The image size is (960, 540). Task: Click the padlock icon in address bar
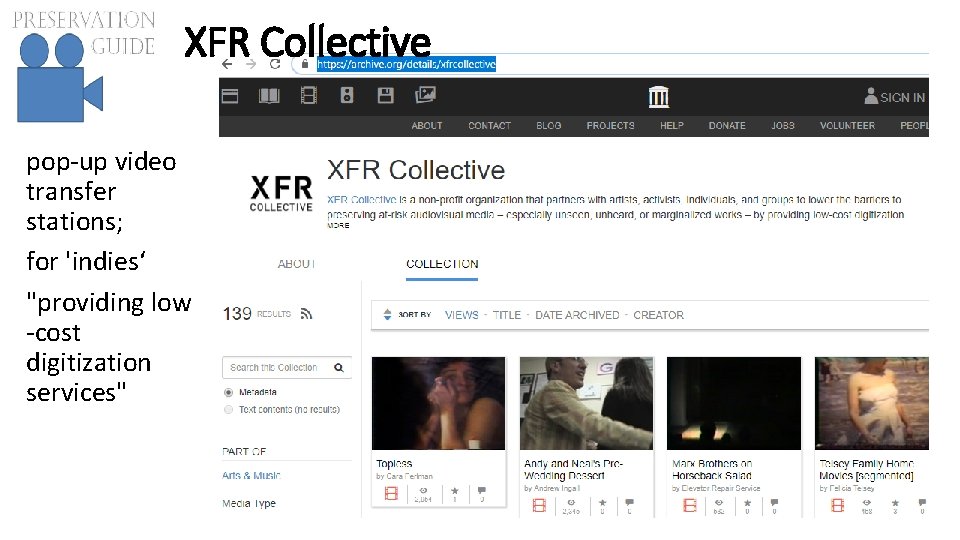coord(305,64)
